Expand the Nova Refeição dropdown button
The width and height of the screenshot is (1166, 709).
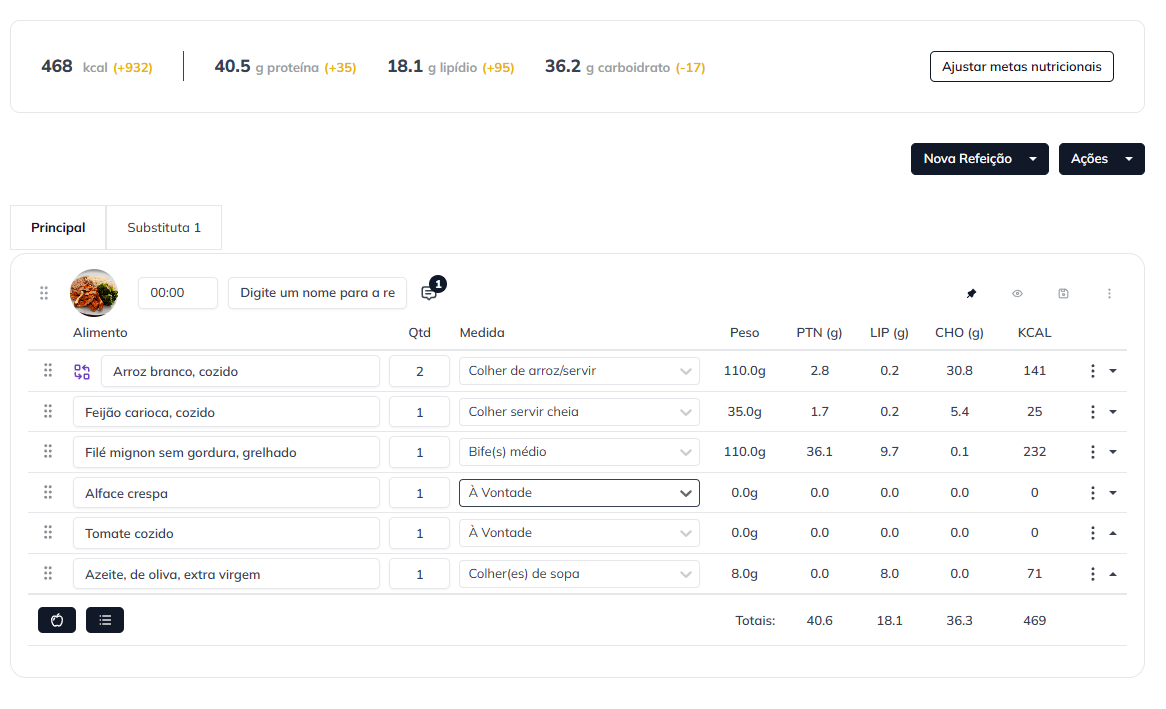click(1033, 159)
